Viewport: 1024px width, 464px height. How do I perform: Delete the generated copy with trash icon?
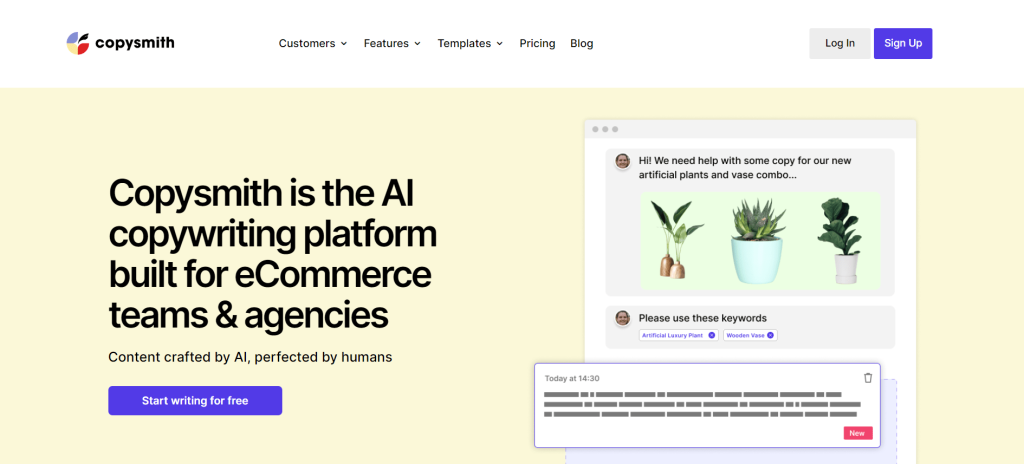(x=867, y=378)
